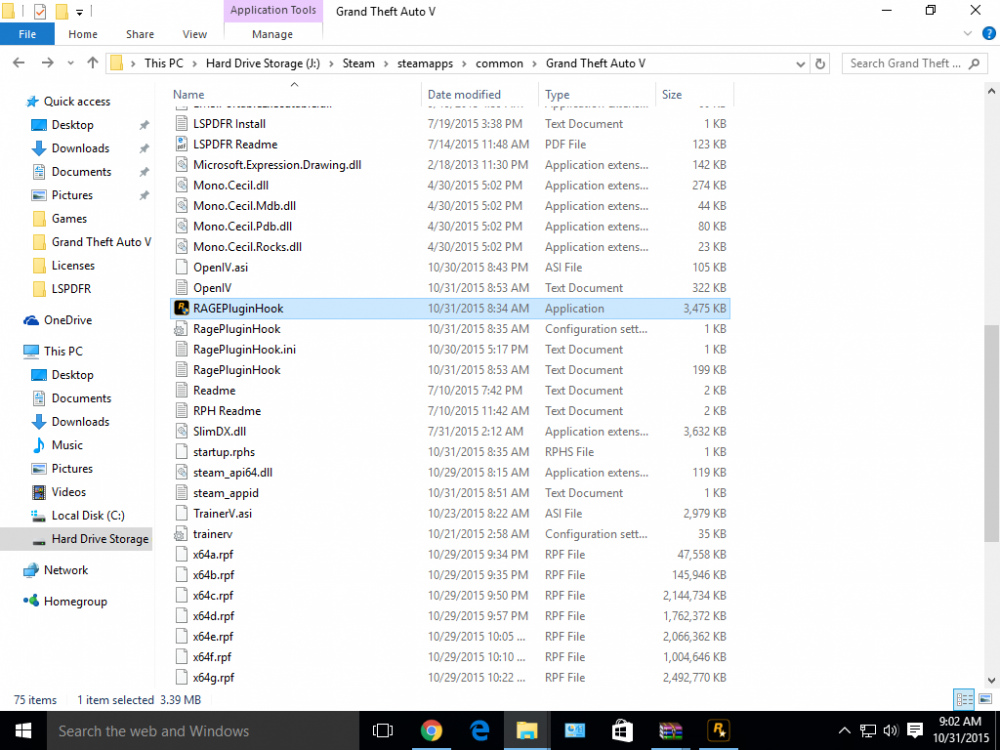1000x750 pixels.
Task: Open the recent locations dropdown arrow
Action: tap(70, 63)
